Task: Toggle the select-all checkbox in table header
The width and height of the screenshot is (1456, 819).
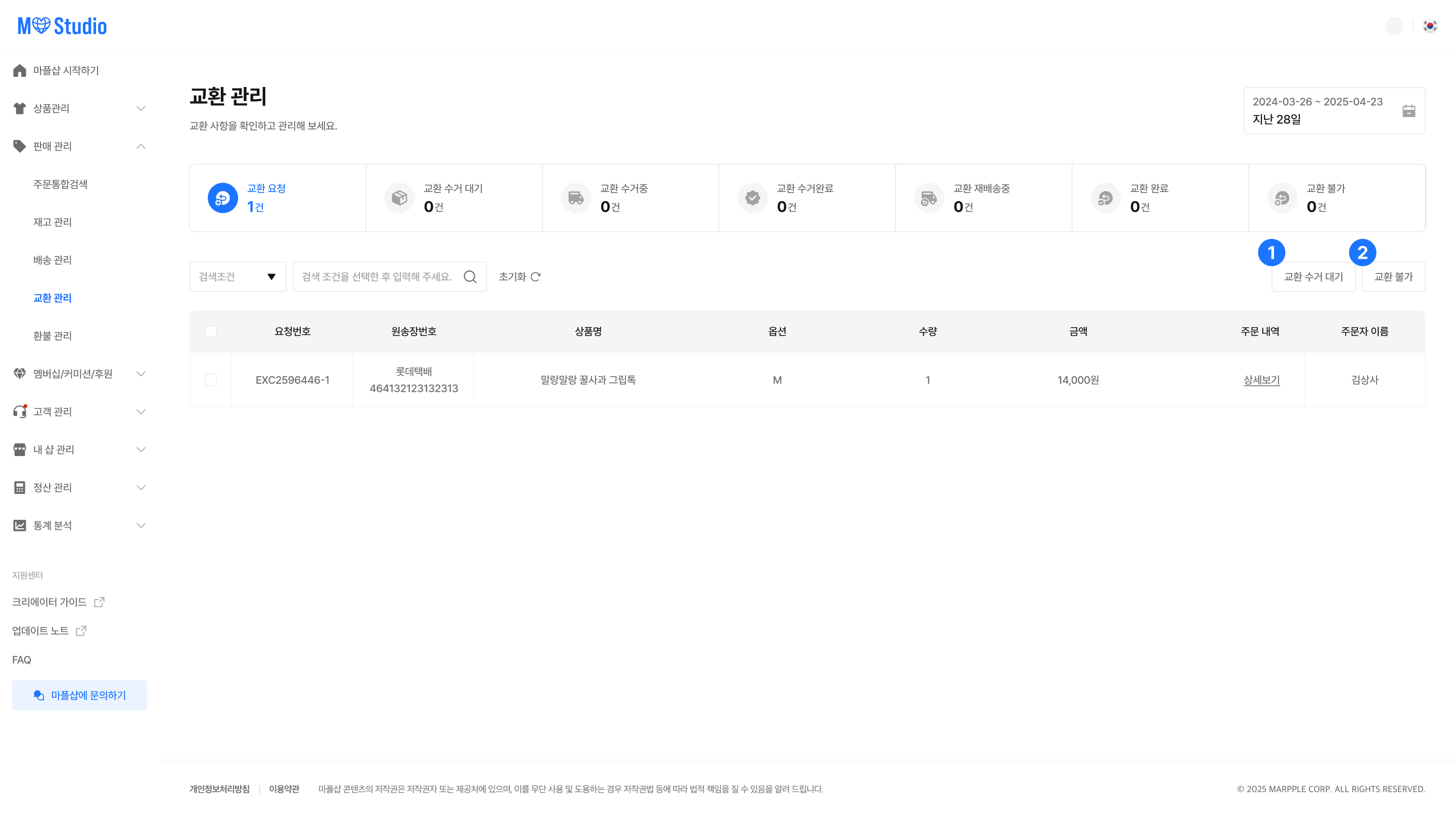Action: click(x=211, y=331)
